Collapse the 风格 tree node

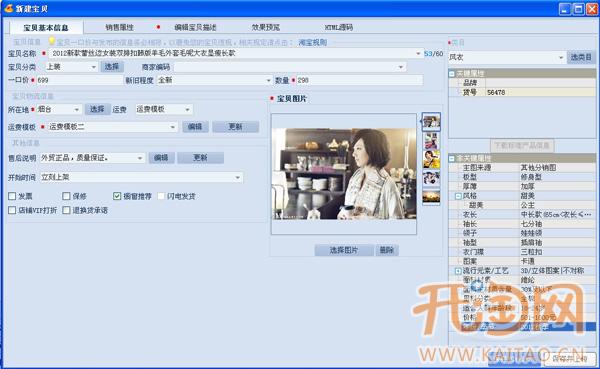click(x=458, y=196)
